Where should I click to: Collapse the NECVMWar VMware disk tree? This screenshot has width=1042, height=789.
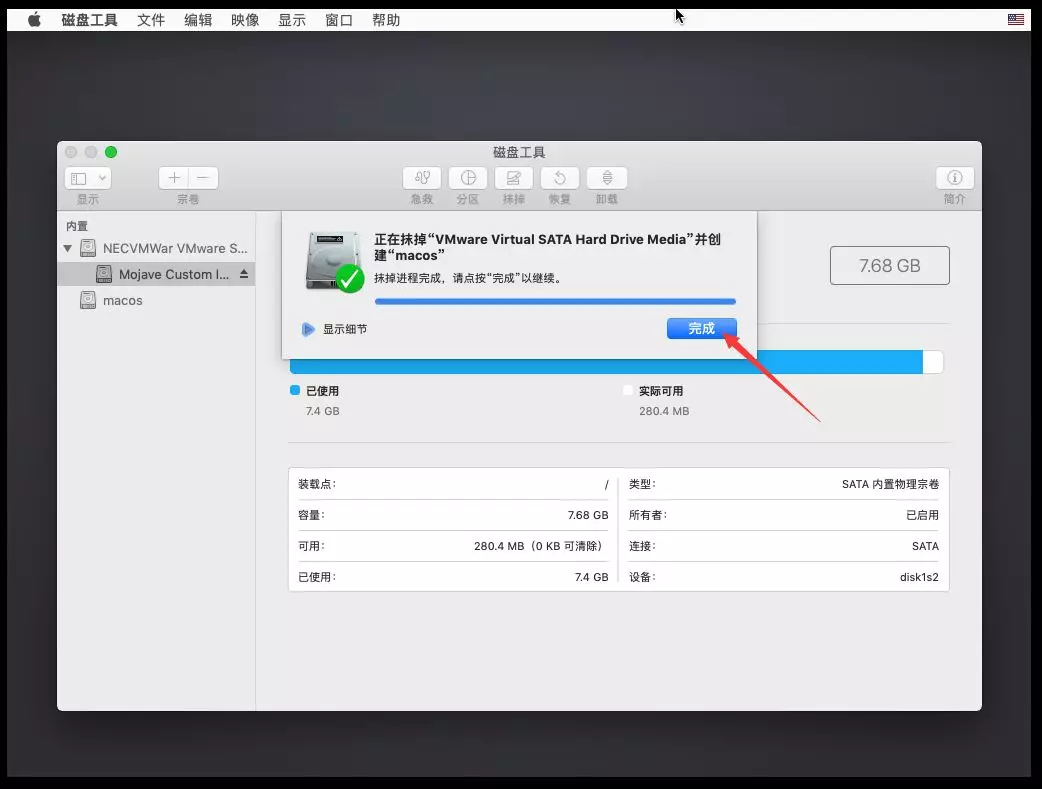[x=68, y=249]
